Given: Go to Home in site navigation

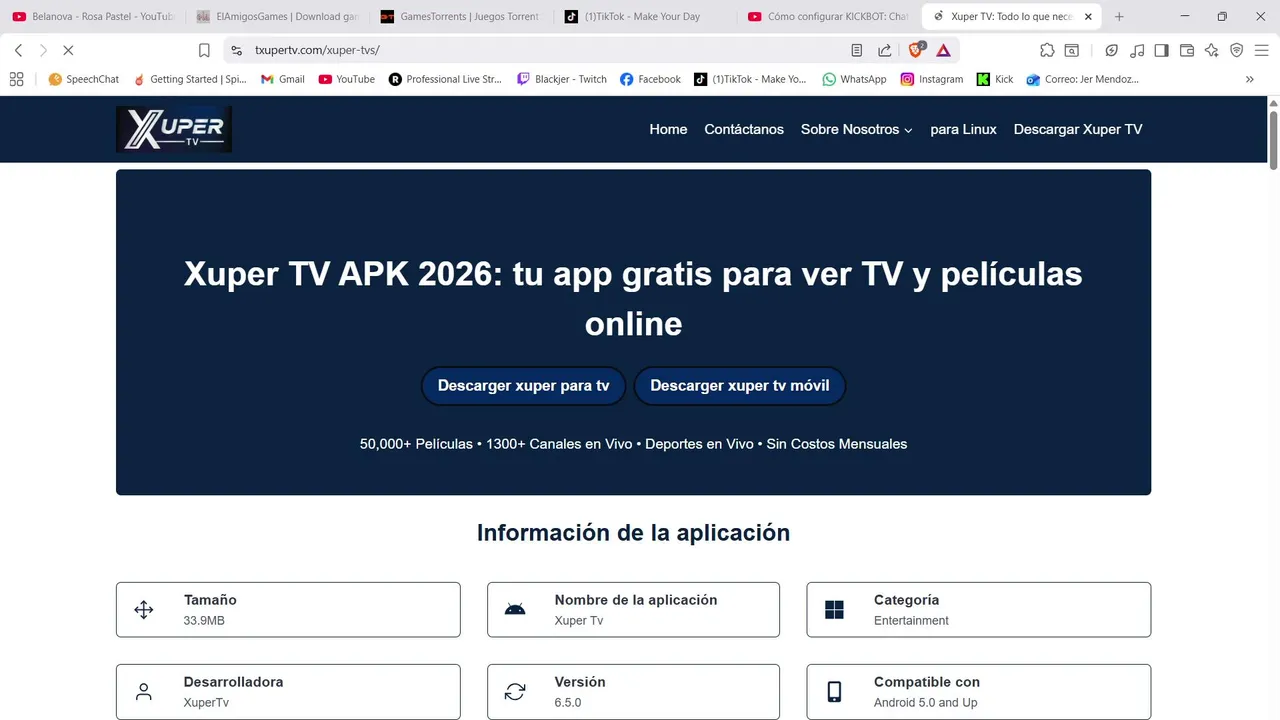Looking at the screenshot, I should pyautogui.click(x=668, y=129).
